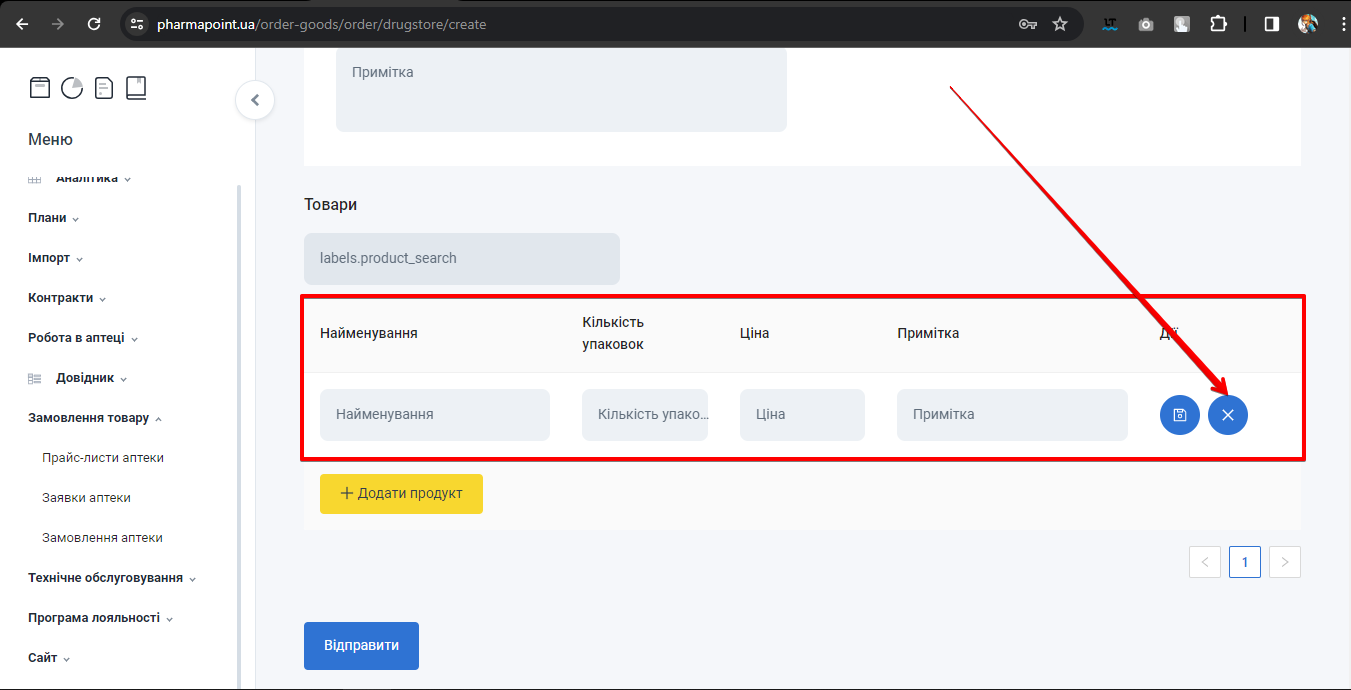
Task: Click the blue X cancel row icon
Action: point(1227,415)
